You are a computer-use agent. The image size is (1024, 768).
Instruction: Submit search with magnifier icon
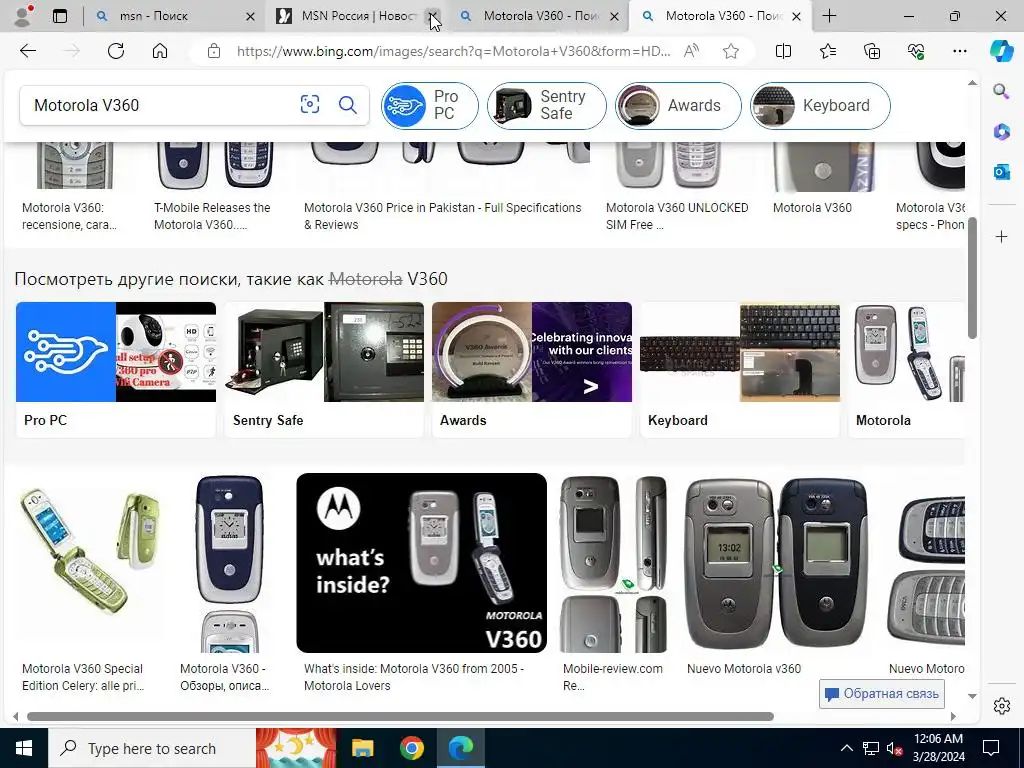tap(347, 104)
